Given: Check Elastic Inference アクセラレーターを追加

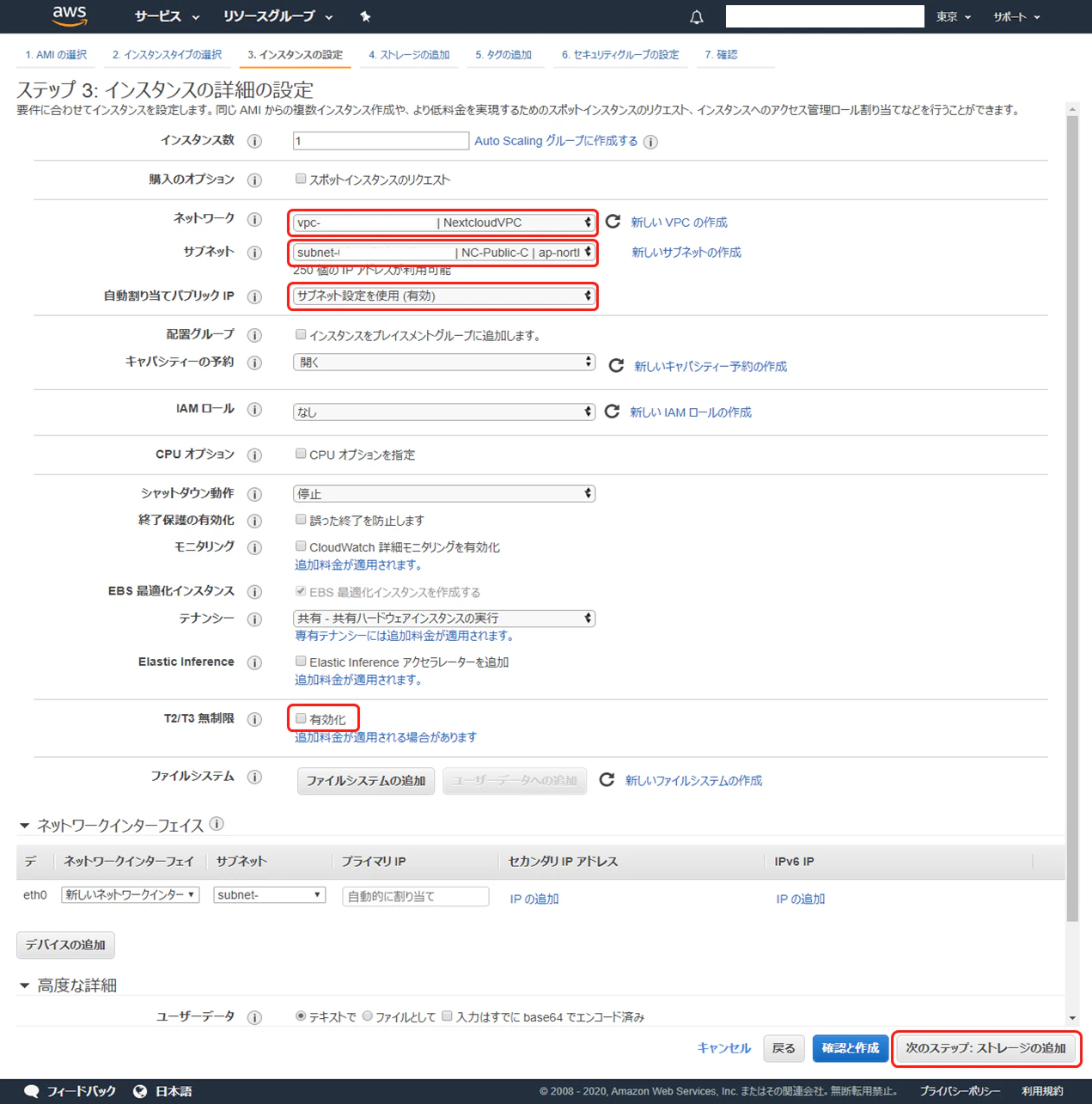Looking at the screenshot, I should coord(301,661).
